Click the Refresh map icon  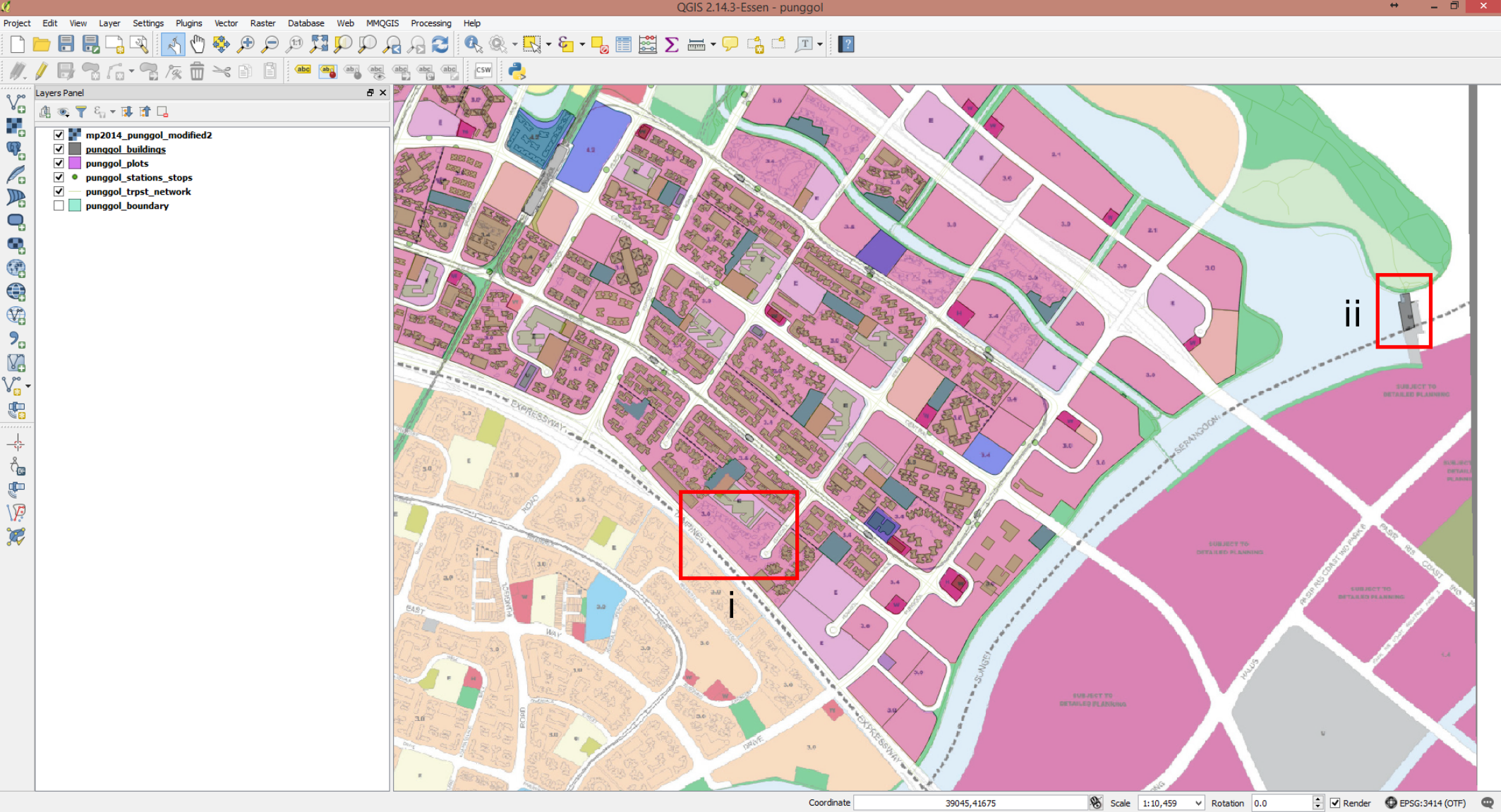440,44
